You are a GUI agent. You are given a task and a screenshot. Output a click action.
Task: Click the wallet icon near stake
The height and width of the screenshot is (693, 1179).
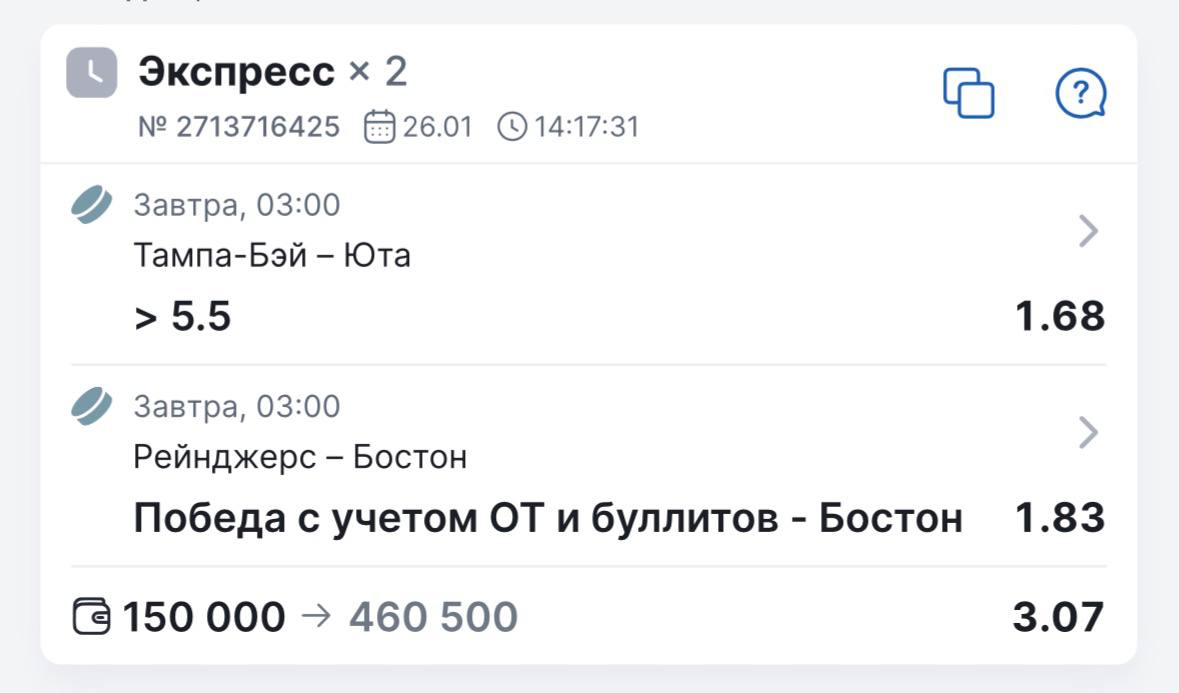92,616
